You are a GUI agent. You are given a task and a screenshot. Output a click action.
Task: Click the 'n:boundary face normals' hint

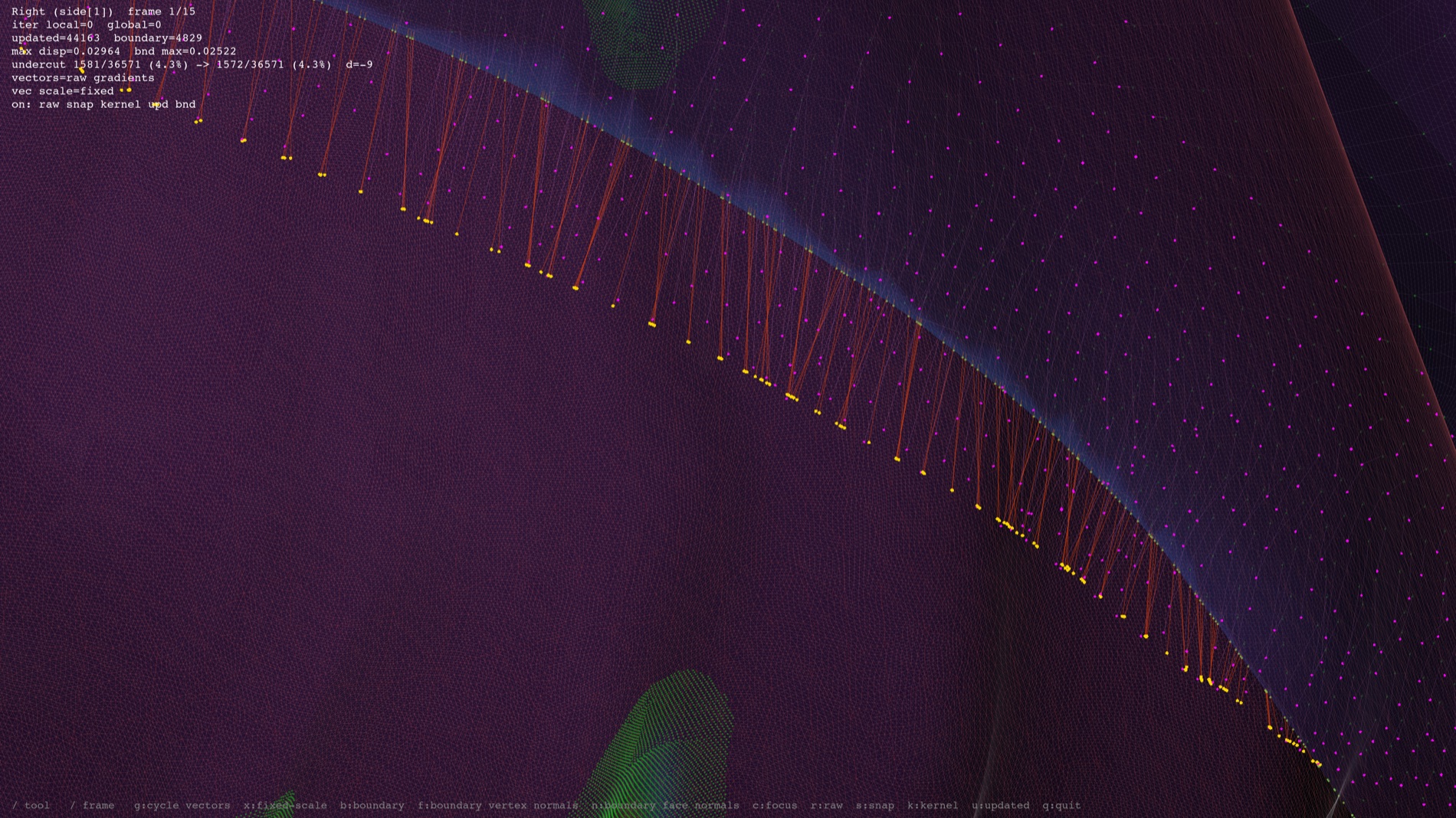pyautogui.click(x=664, y=805)
